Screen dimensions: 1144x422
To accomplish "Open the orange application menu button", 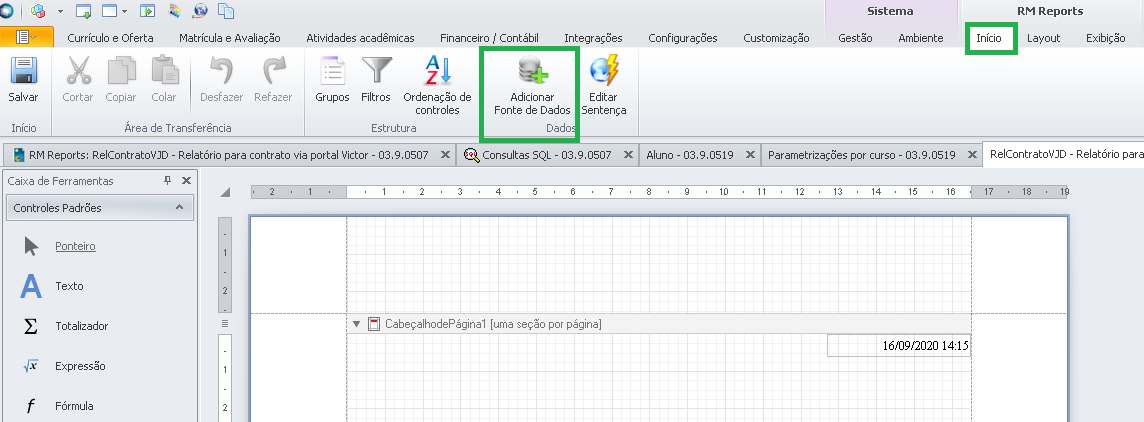I will (27, 37).
